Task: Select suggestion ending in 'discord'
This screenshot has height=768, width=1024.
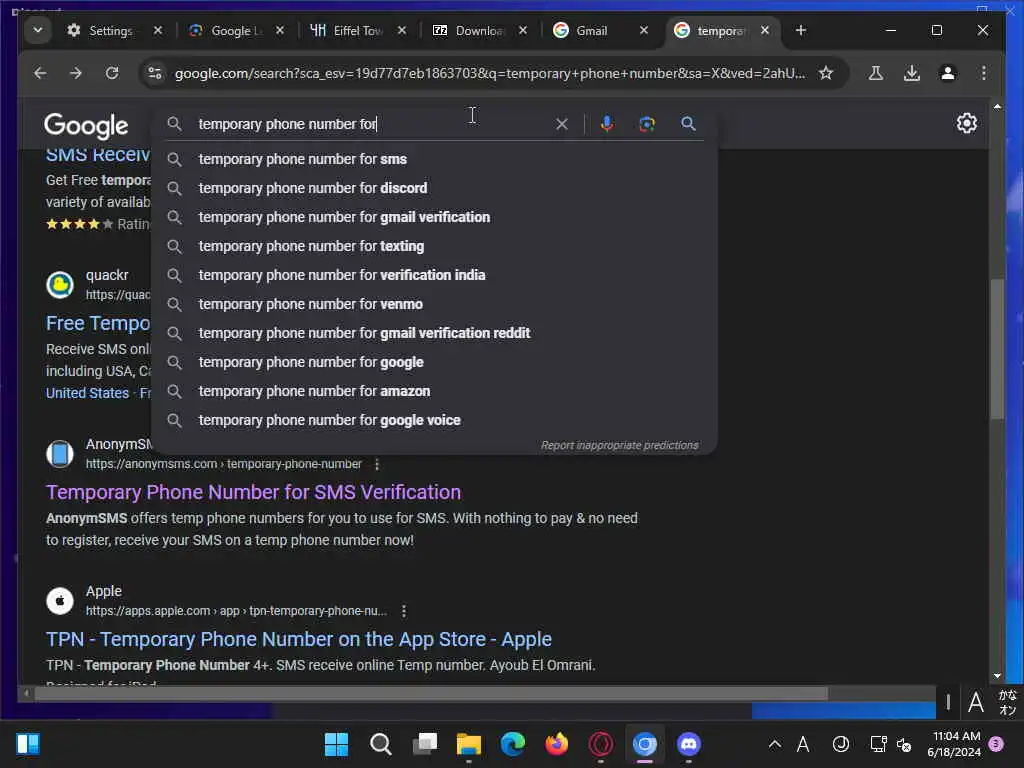Action: (x=434, y=188)
